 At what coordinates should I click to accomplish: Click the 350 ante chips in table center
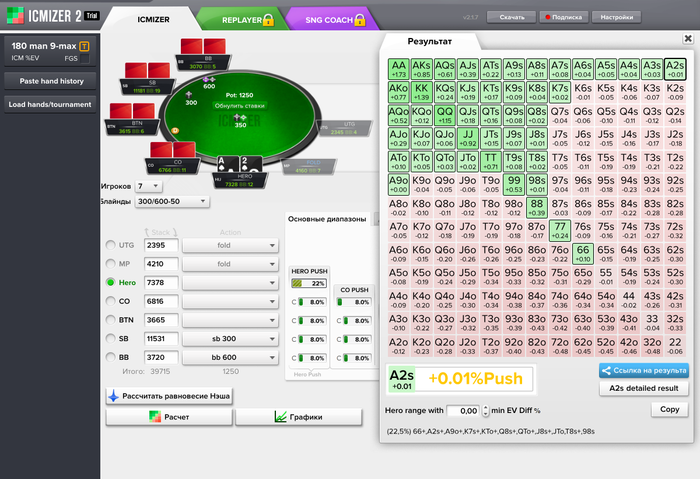[x=241, y=121]
